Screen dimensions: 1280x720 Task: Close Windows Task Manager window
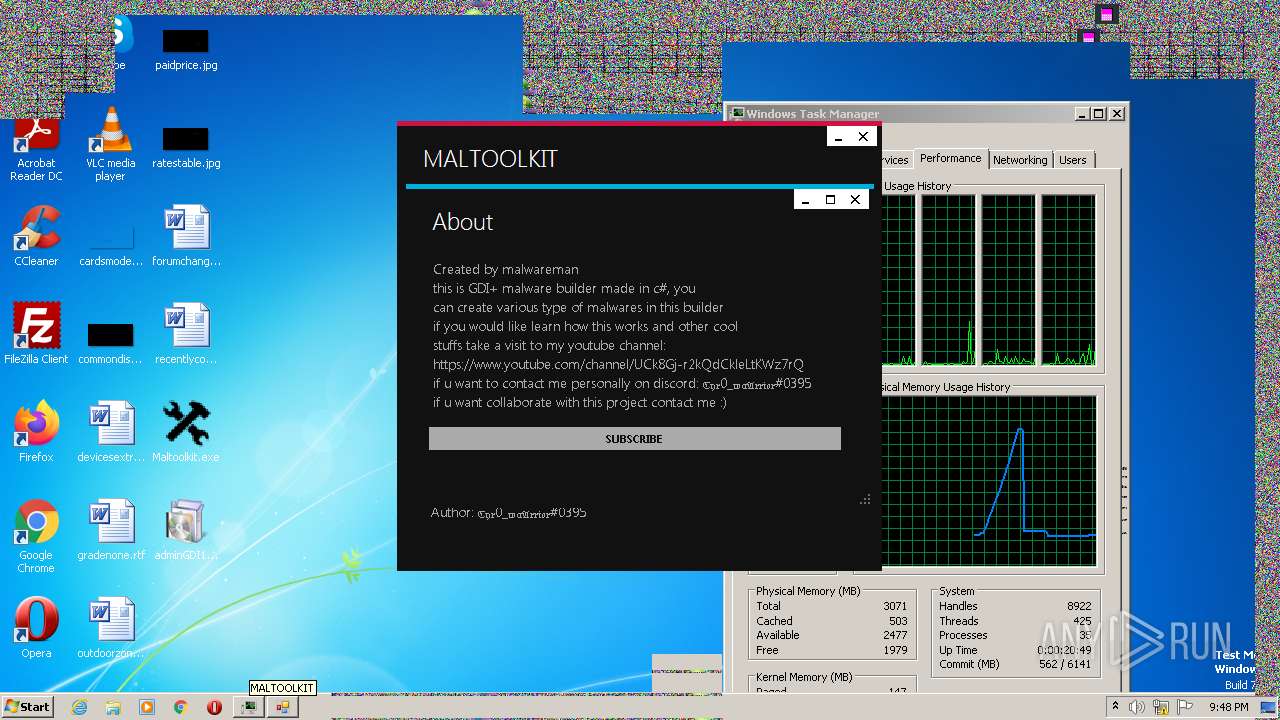(x=1115, y=114)
